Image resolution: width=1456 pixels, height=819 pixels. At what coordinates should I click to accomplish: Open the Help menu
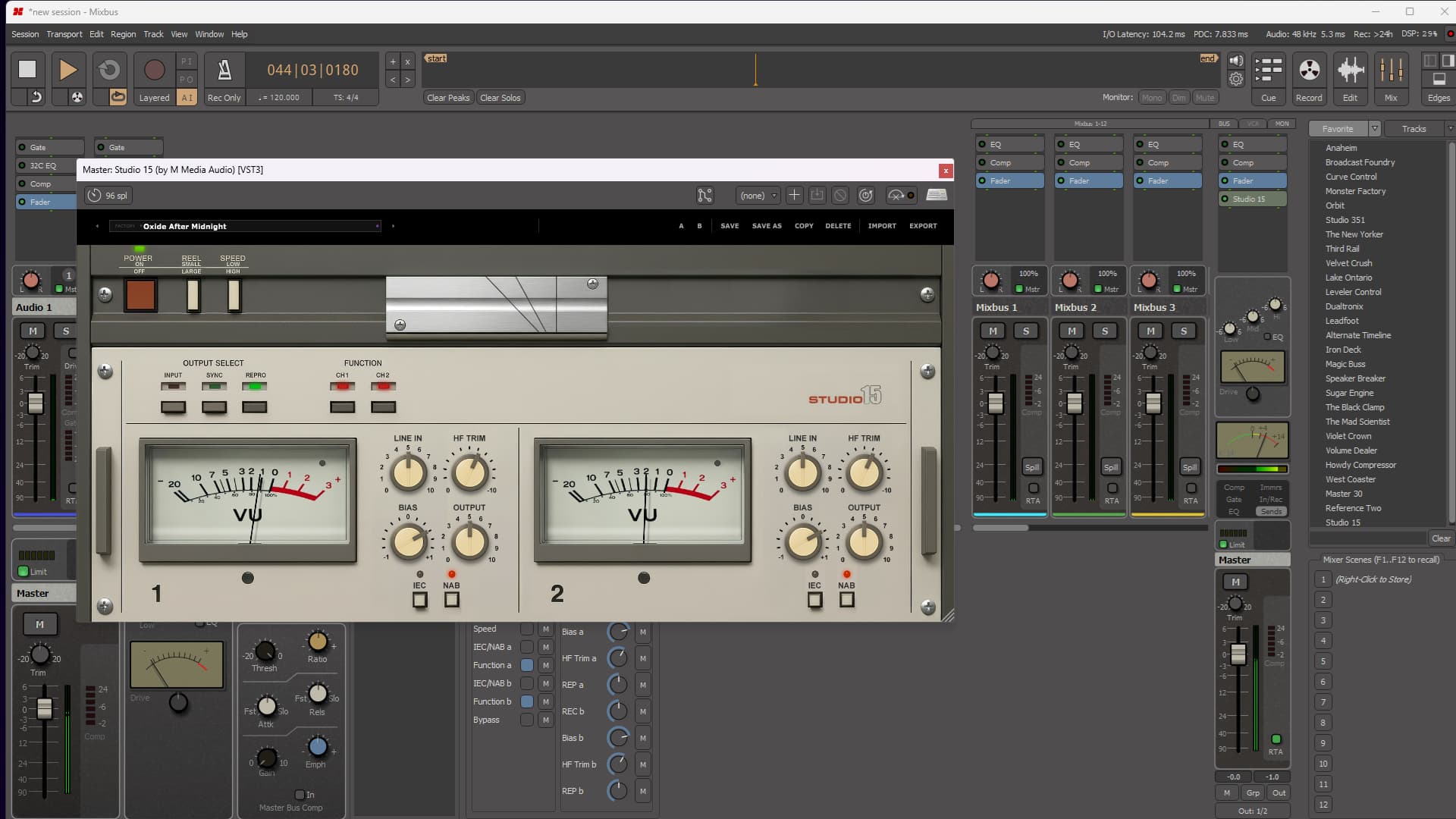click(240, 34)
